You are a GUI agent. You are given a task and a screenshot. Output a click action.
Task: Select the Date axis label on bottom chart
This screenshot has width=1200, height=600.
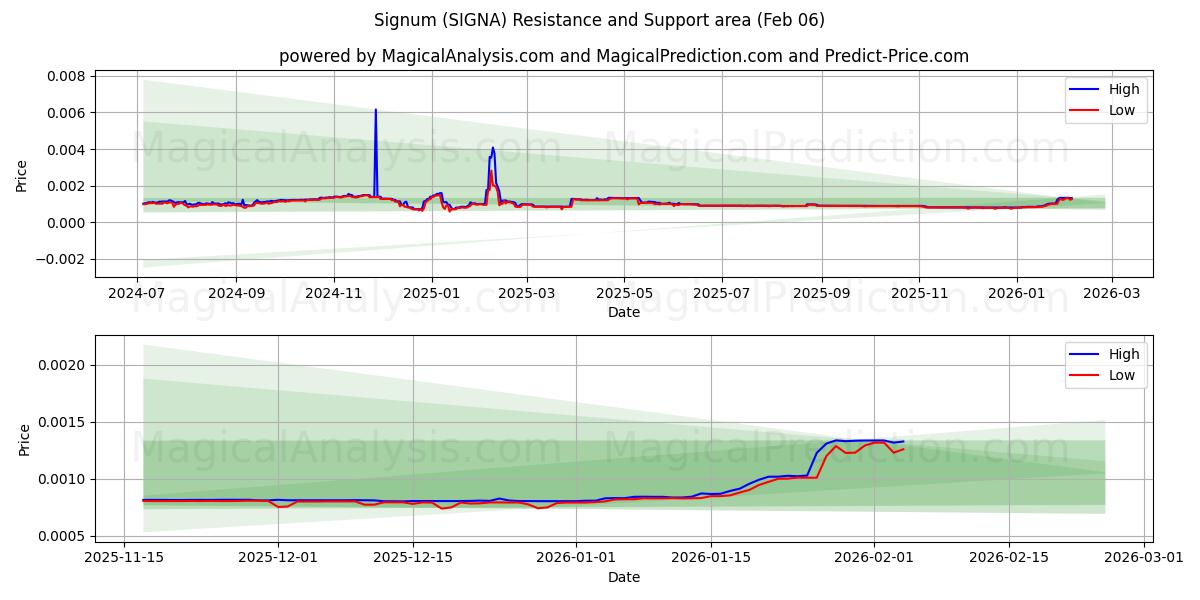tap(623, 577)
